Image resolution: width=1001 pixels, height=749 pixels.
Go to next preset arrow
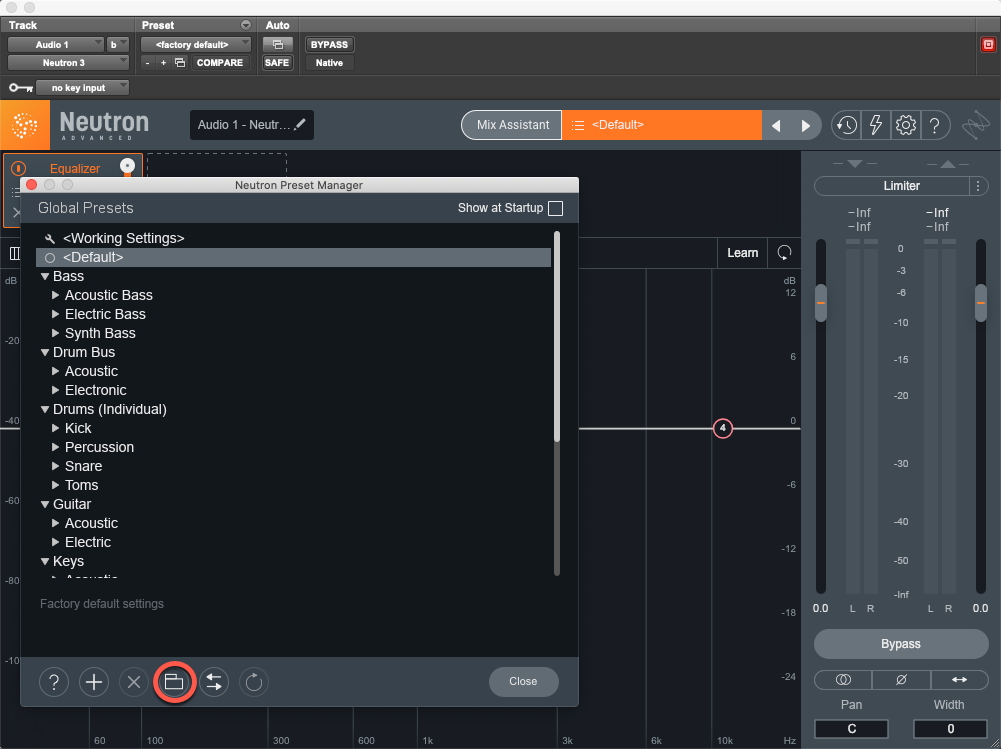point(806,126)
